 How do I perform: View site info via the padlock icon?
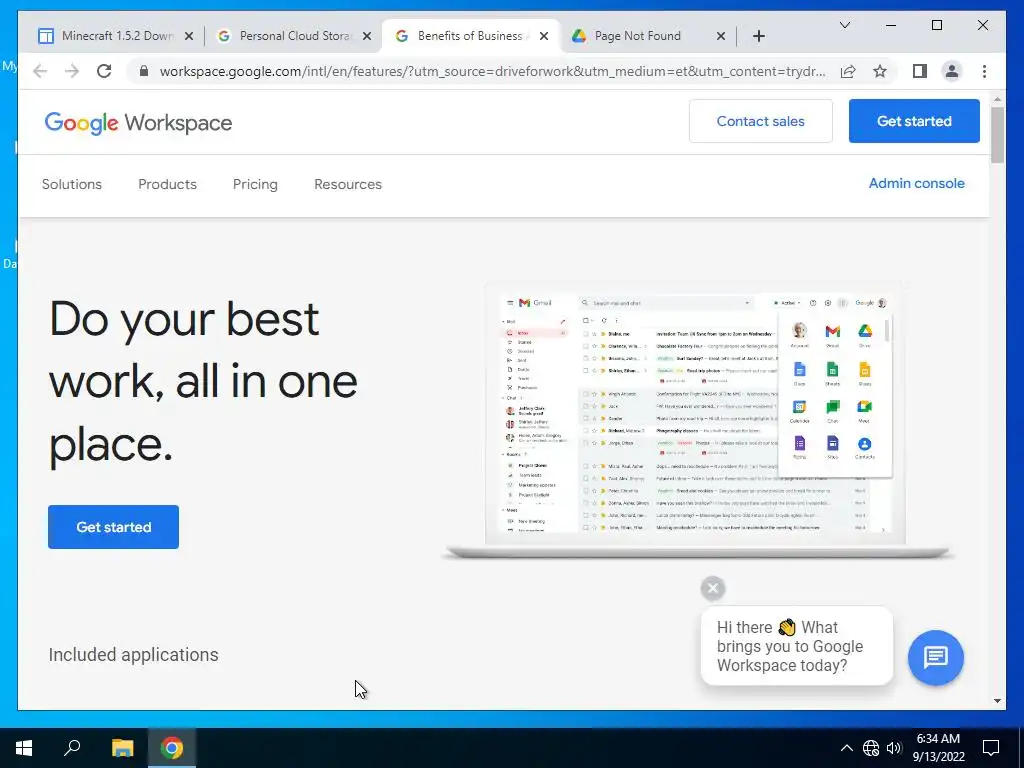pos(144,71)
